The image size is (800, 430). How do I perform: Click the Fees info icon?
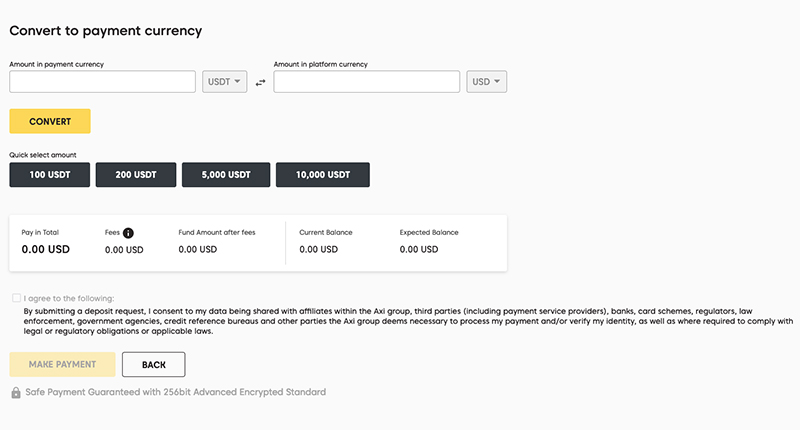pyautogui.click(x=128, y=233)
